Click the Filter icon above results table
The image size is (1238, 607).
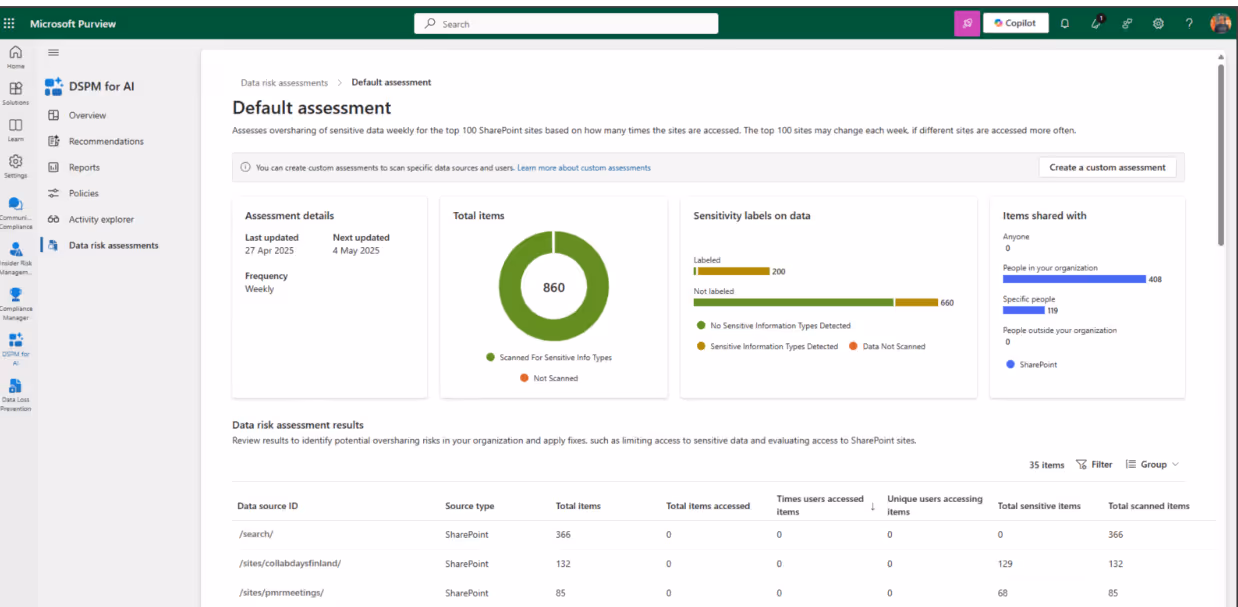[x=1081, y=464]
